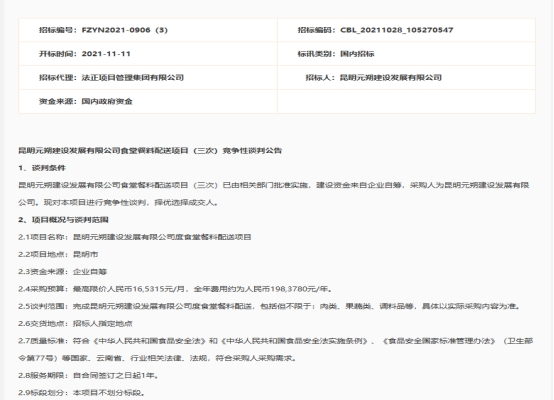Viewport: 554px width, 400px height.
Task: Click the 2.7质量标准 quality standard line
Action: coord(276,349)
